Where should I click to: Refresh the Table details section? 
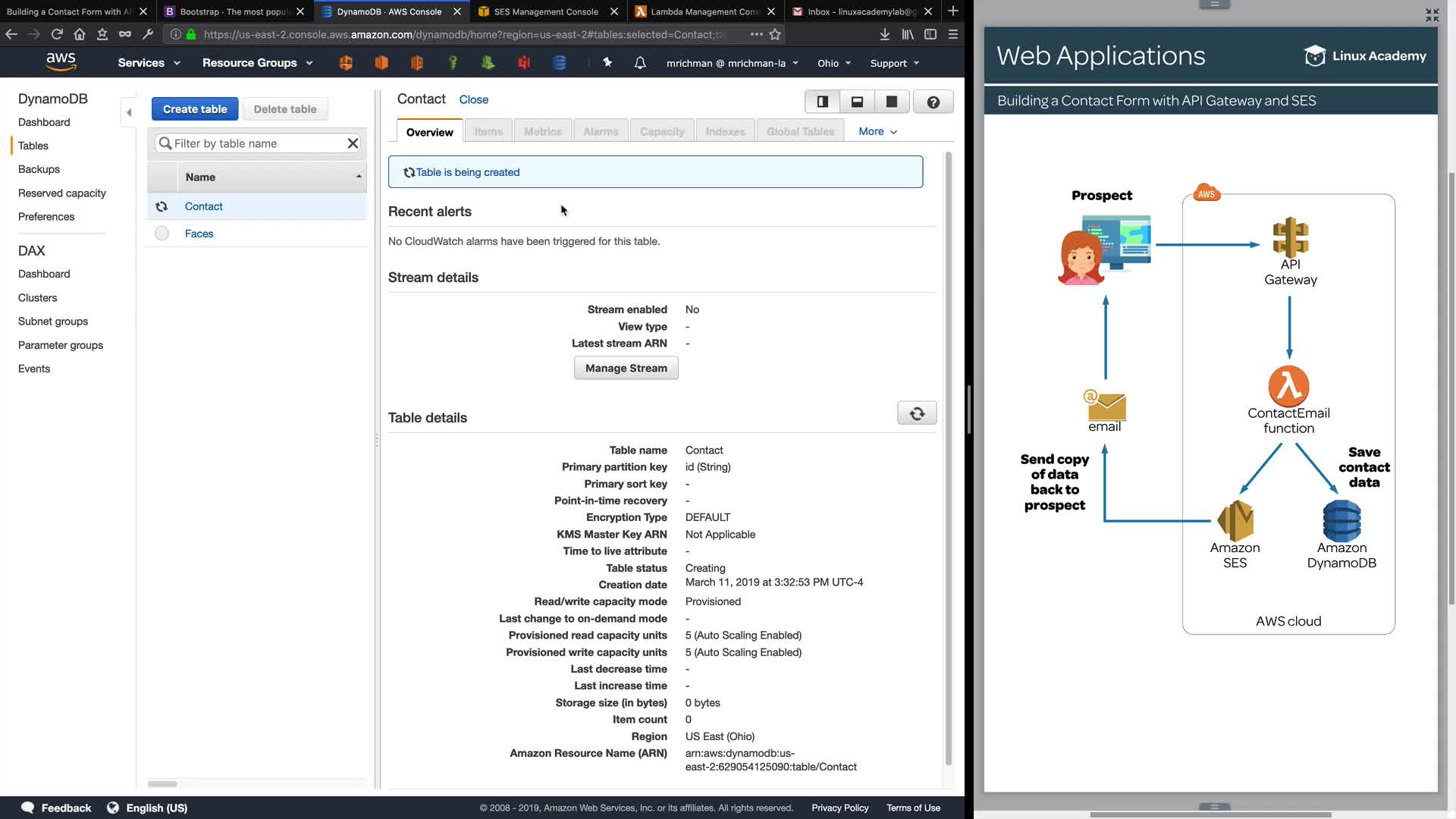click(917, 413)
